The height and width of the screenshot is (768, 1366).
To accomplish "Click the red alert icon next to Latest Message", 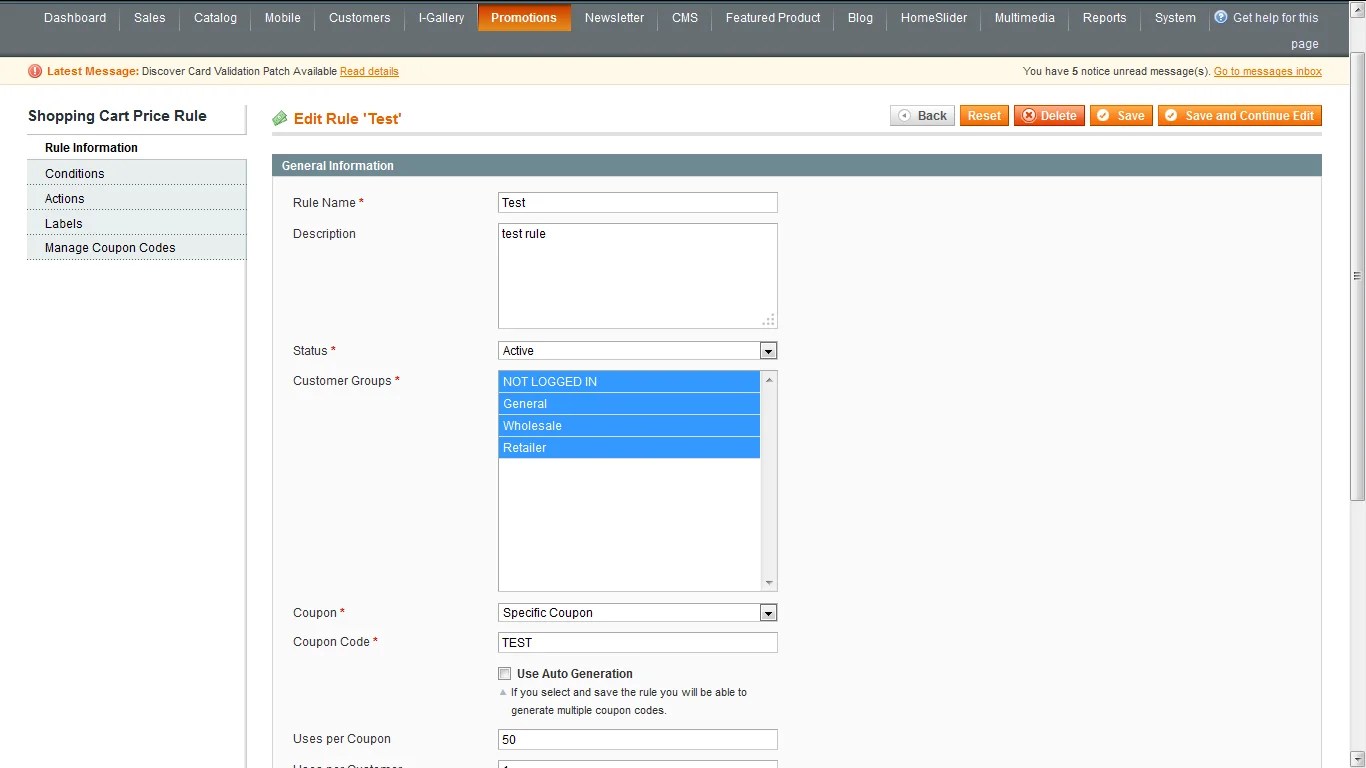I will 36,71.
